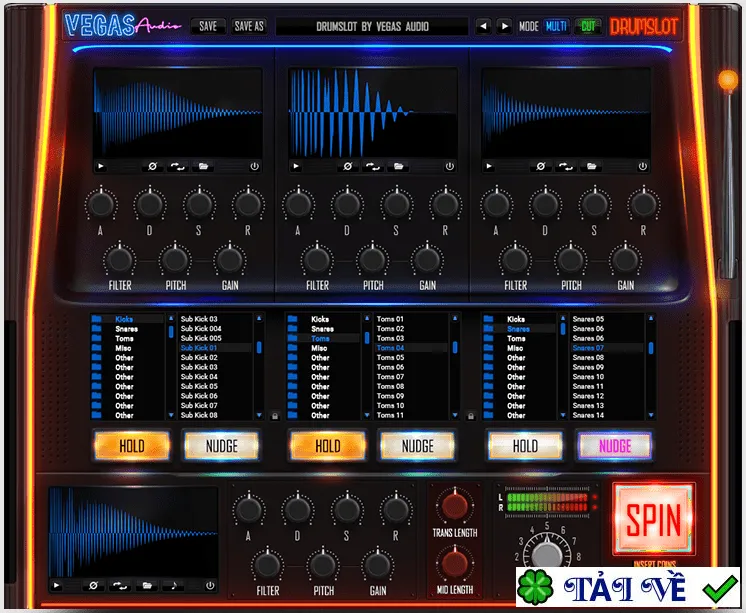Toggle power icon on first slot waveform
This screenshot has width=746, height=613.
pyautogui.click(x=255, y=167)
